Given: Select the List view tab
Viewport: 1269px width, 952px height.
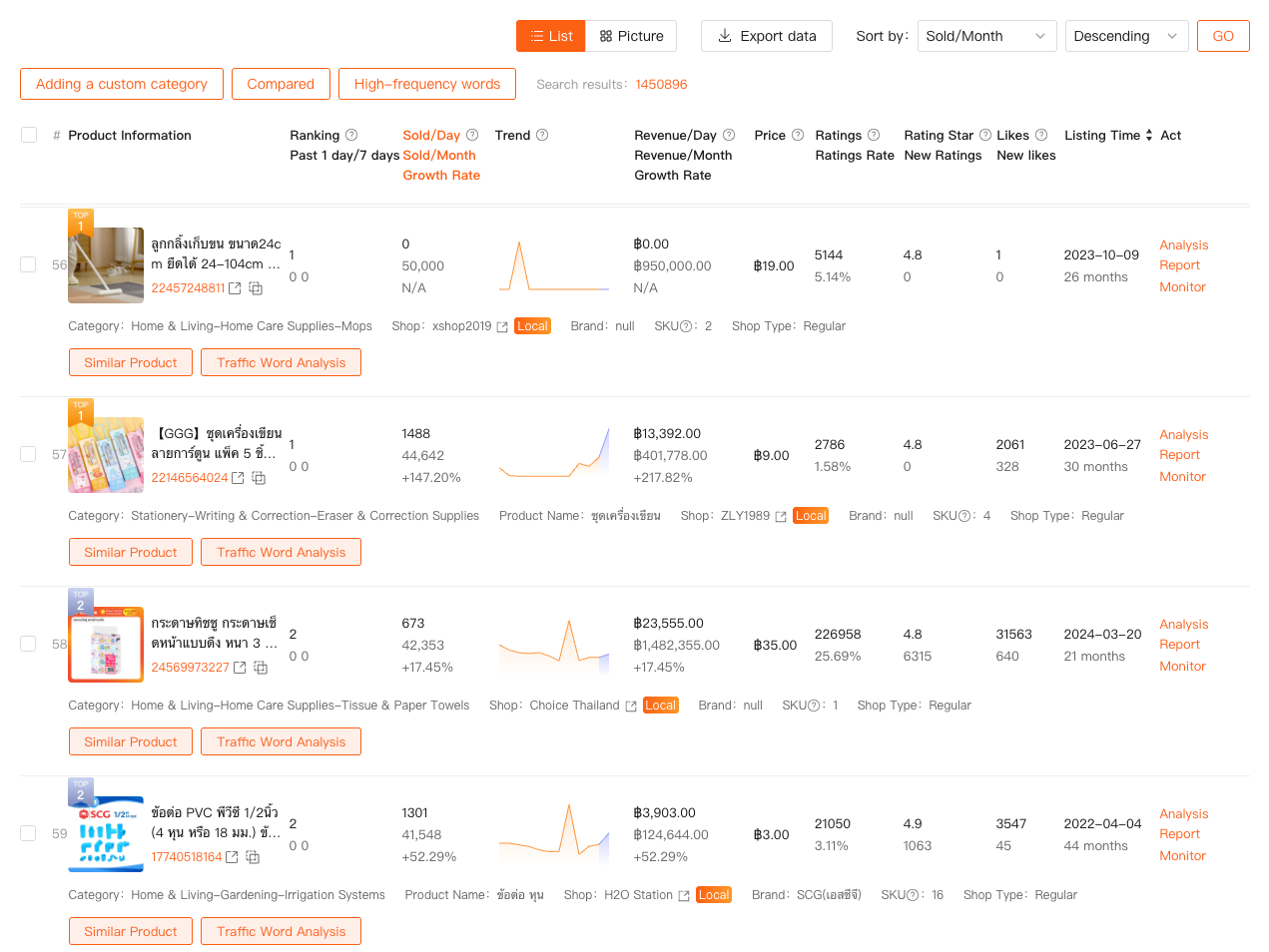Looking at the screenshot, I should point(551,36).
